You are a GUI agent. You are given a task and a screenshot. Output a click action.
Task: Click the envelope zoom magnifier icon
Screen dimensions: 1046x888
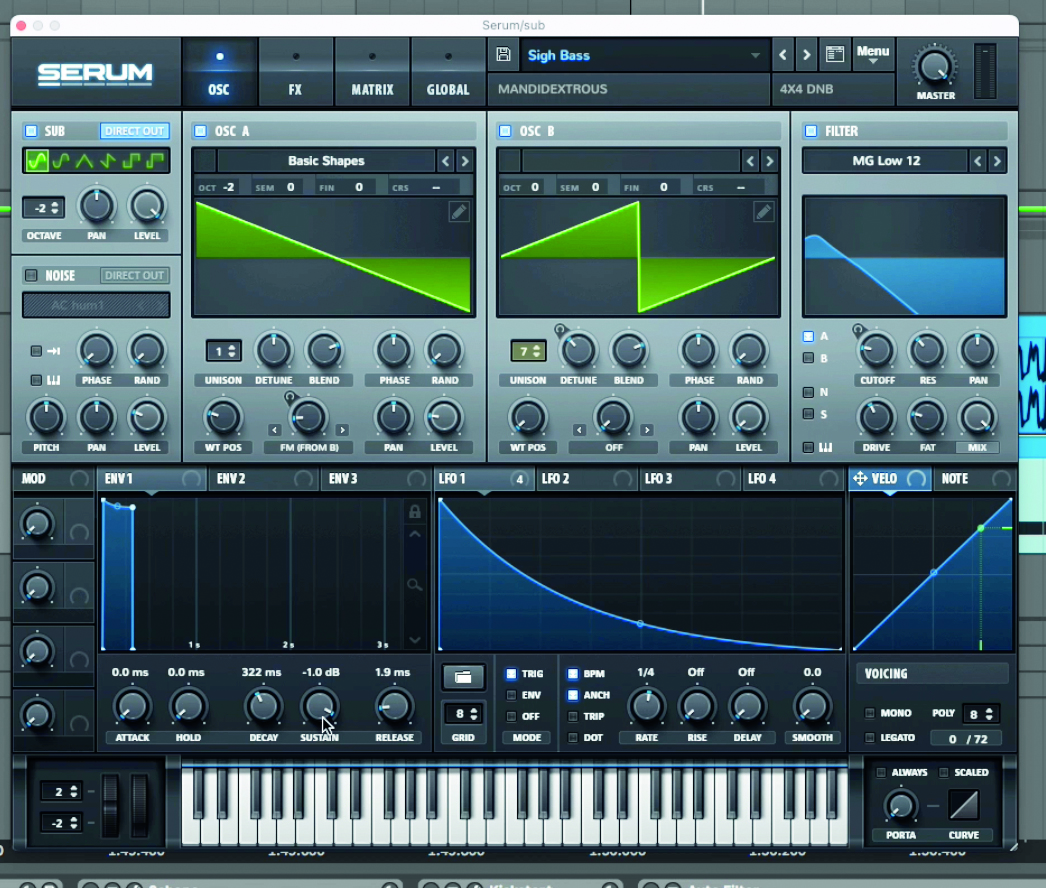click(415, 585)
